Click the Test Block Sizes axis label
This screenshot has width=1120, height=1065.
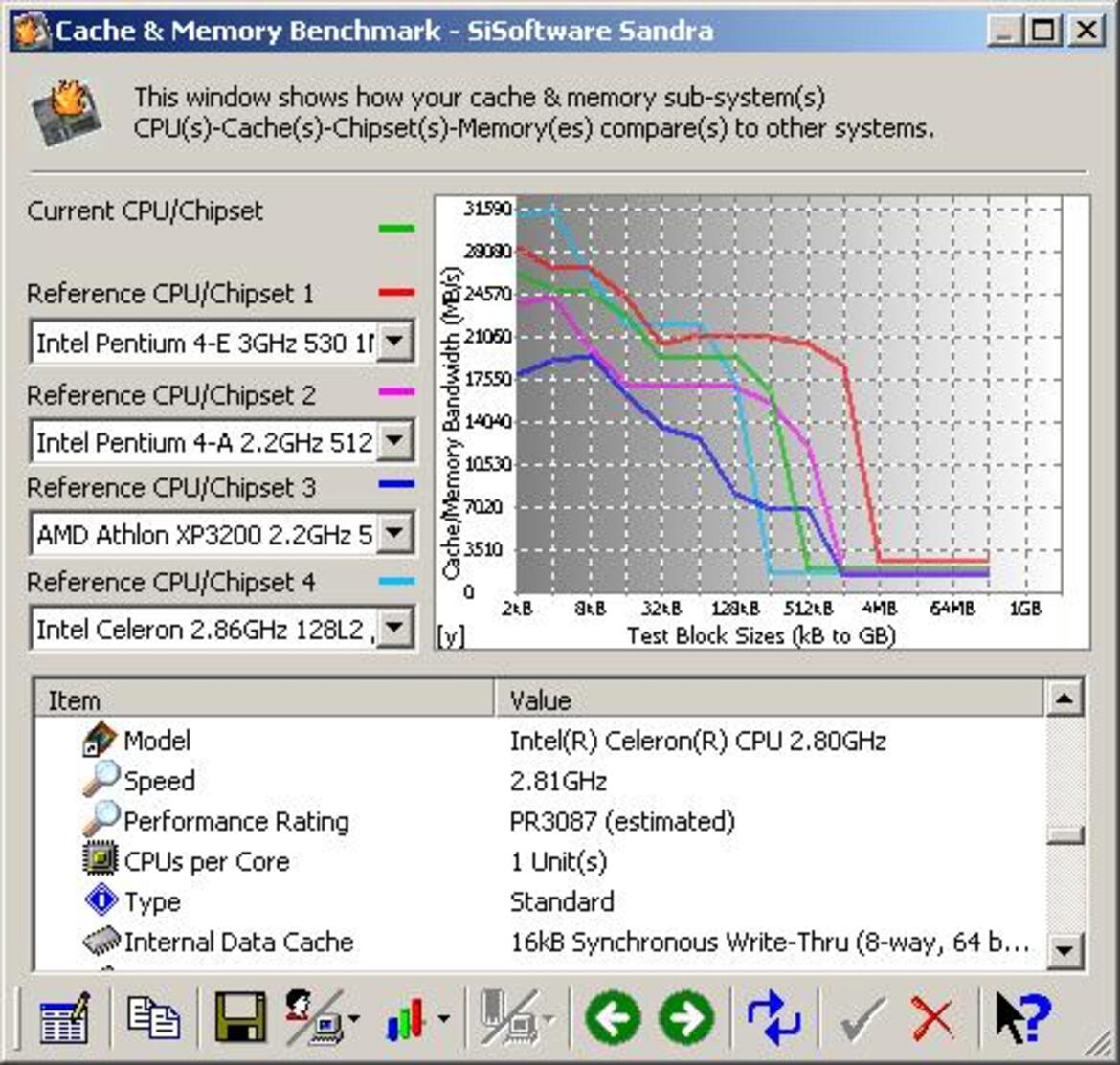click(x=761, y=634)
